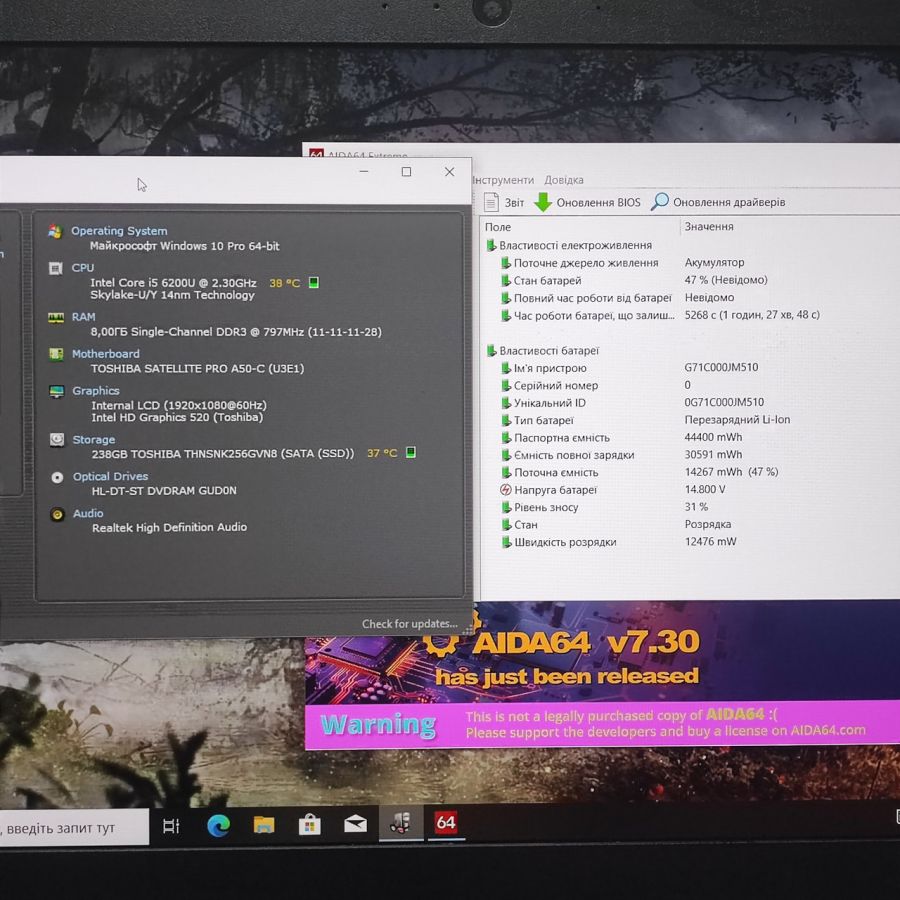Select the Повний час роботи від батареї row
The height and width of the screenshot is (900, 900).
point(689,298)
